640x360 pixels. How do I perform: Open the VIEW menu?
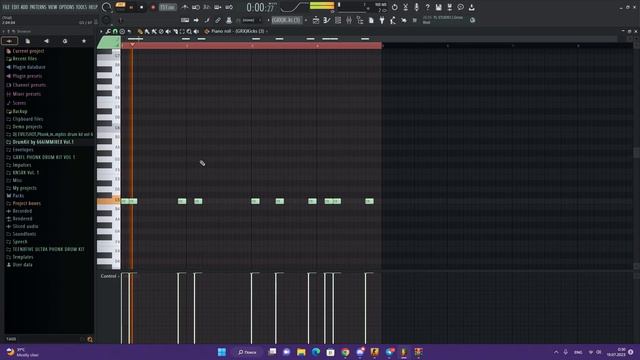53,7
